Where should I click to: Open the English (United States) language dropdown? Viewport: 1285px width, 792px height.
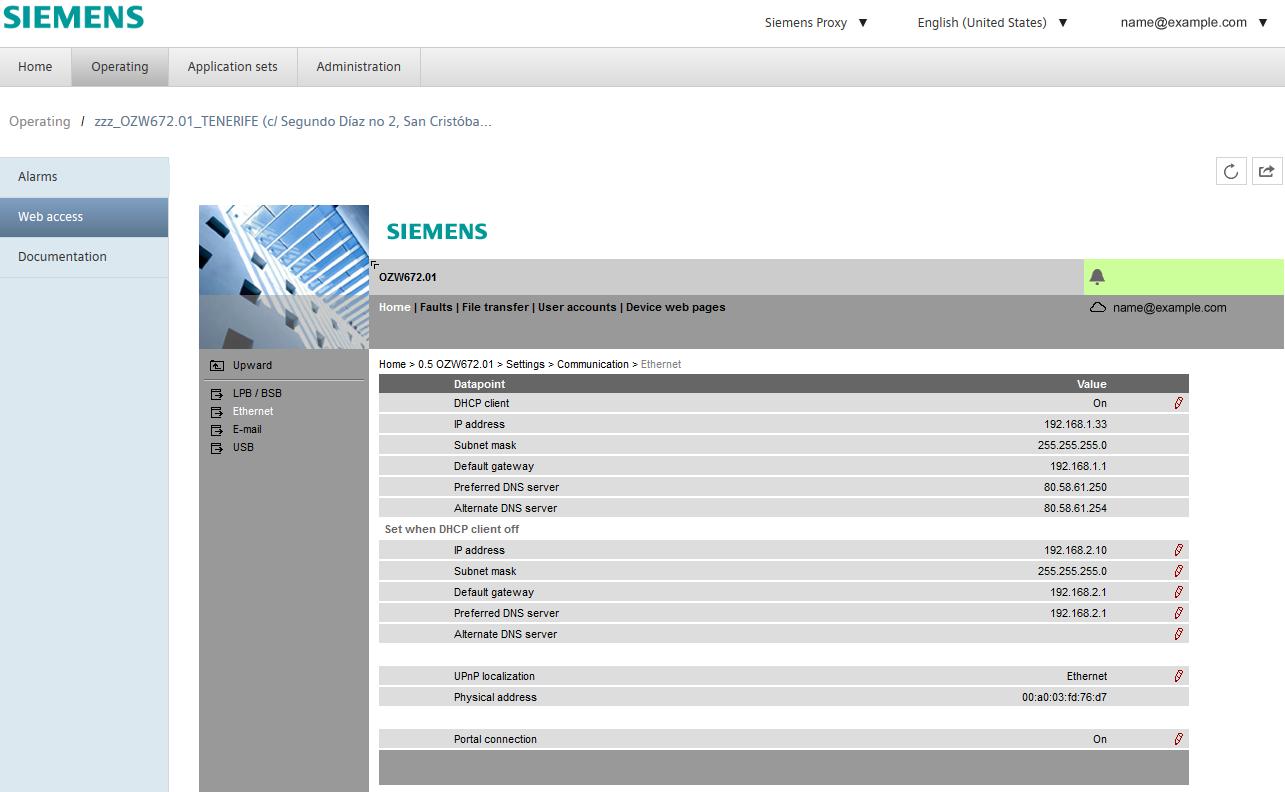[993, 22]
